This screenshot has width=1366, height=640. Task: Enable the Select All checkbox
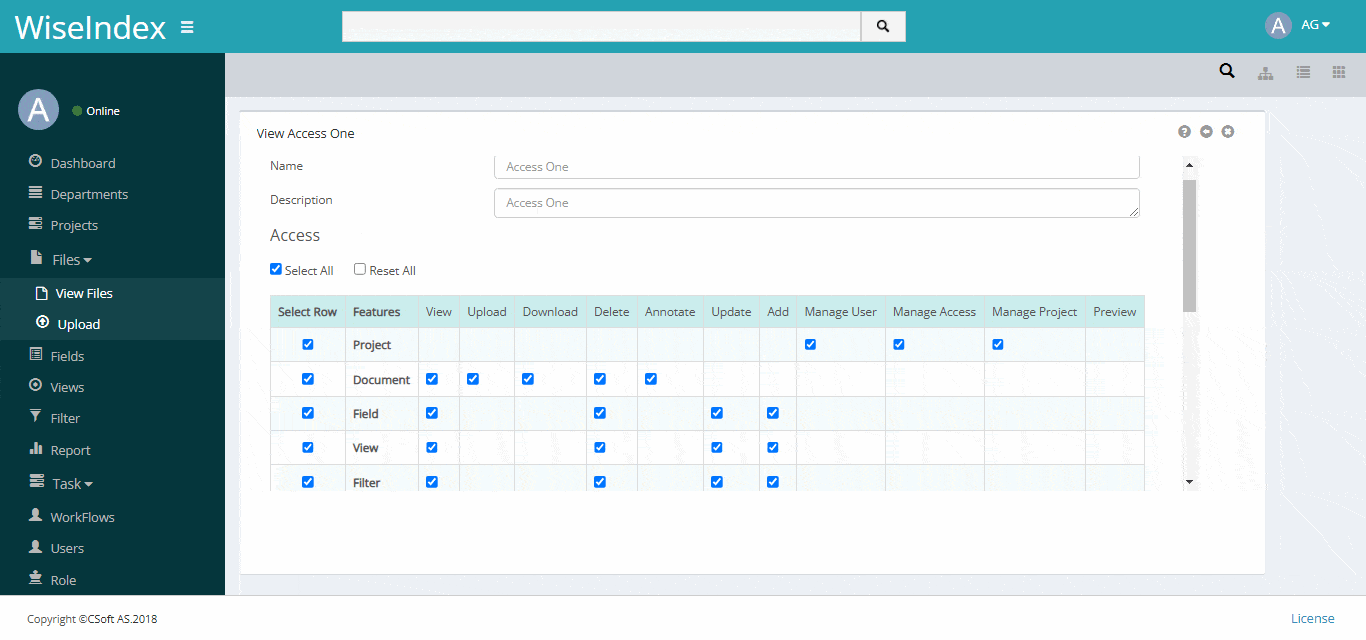tap(275, 268)
